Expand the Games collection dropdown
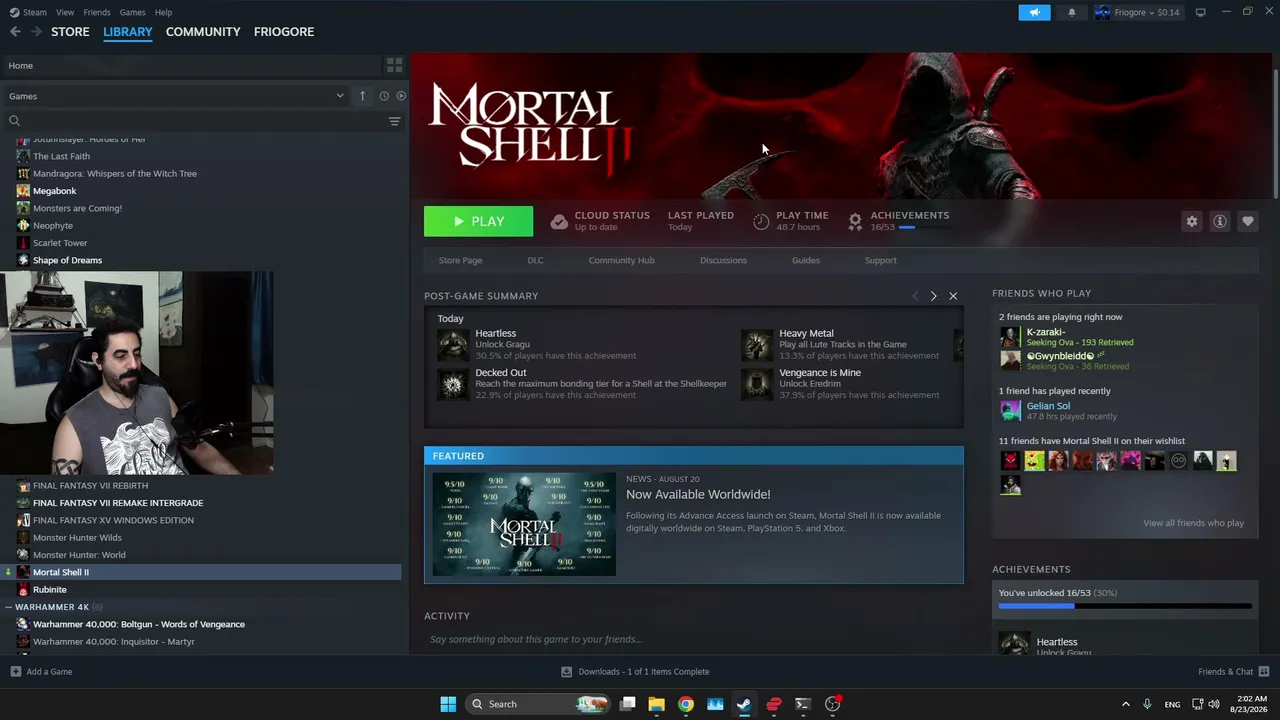Viewport: 1280px width, 720px height. (x=340, y=96)
